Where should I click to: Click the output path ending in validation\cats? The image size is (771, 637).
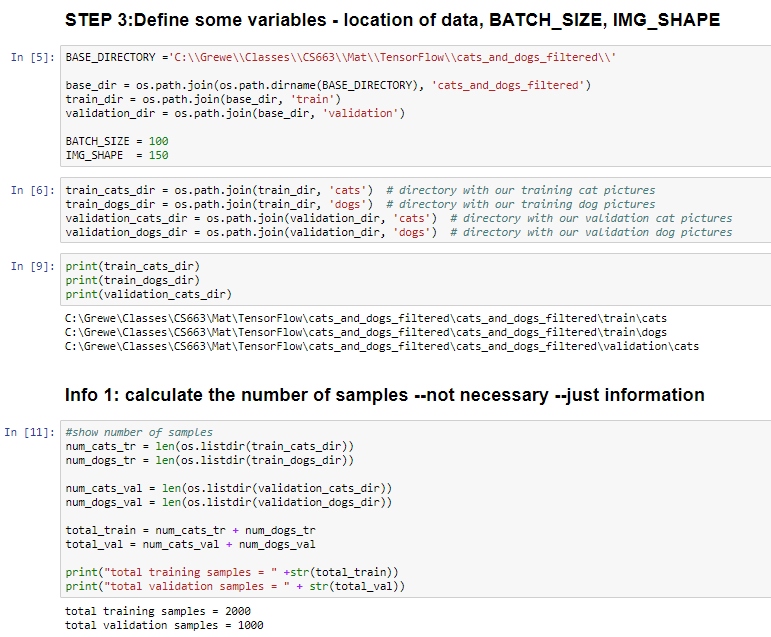(381, 346)
